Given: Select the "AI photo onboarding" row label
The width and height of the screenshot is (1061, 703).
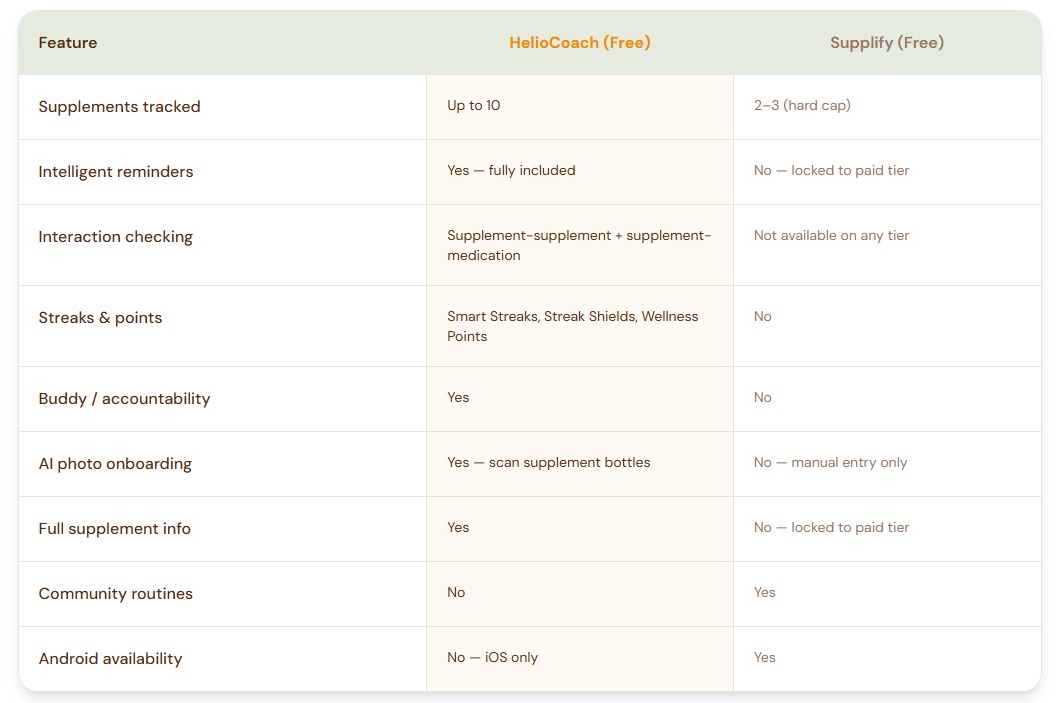Looking at the screenshot, I should (x=115, y=464).
